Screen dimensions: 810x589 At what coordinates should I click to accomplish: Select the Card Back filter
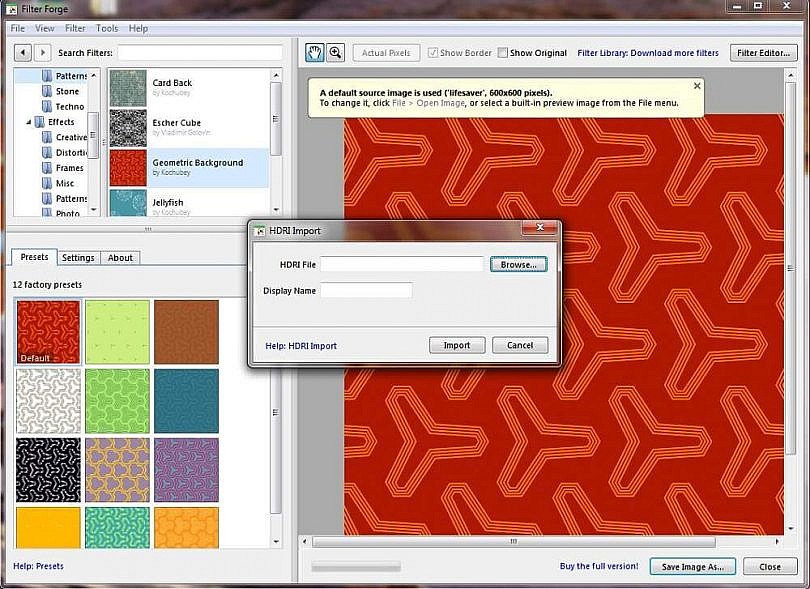(x=188, y=88)
